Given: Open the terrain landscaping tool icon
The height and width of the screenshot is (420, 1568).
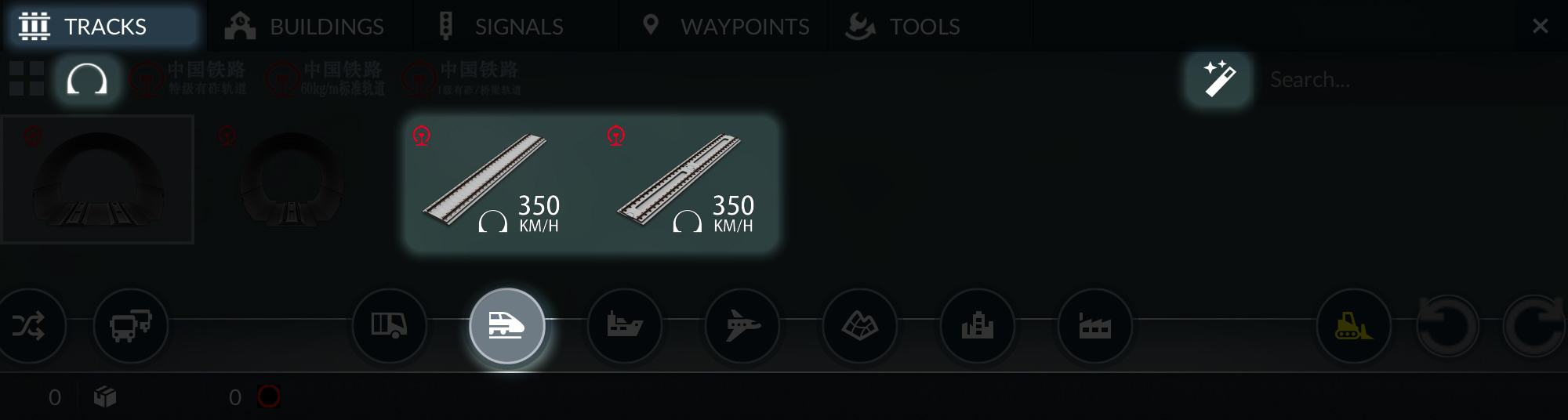Looking at the screenshot, I should coord(860,326).
